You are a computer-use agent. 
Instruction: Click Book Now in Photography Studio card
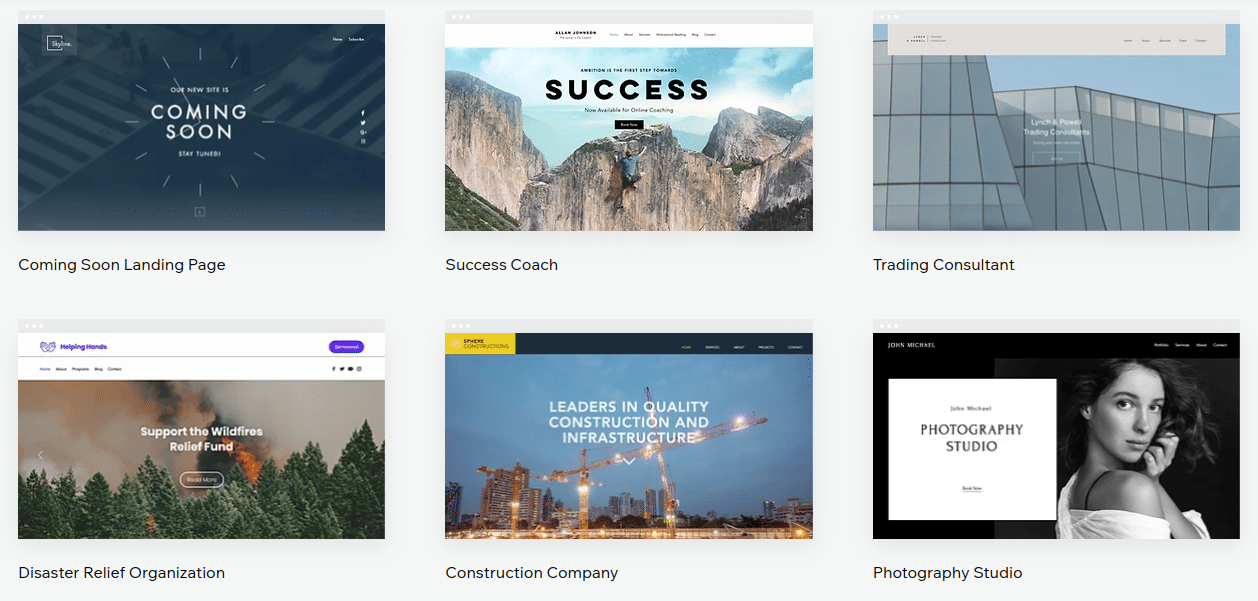coord(972,488)
